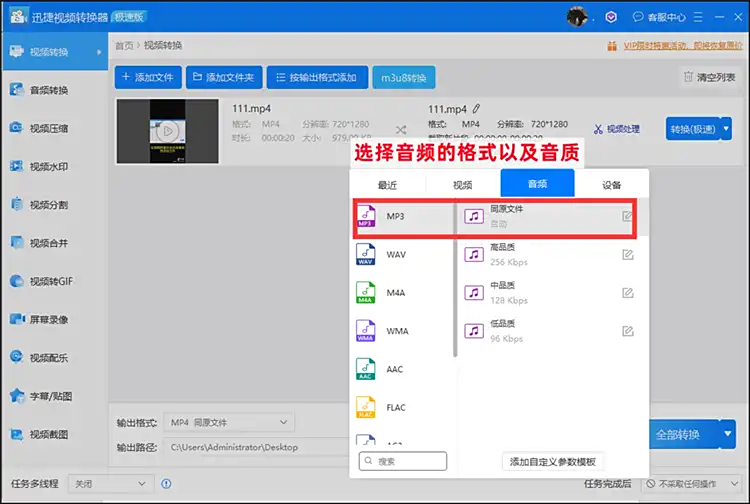Switch to the 视频 format tab
Viewport: 750px width, 504px height.
[x=462, y=185]
